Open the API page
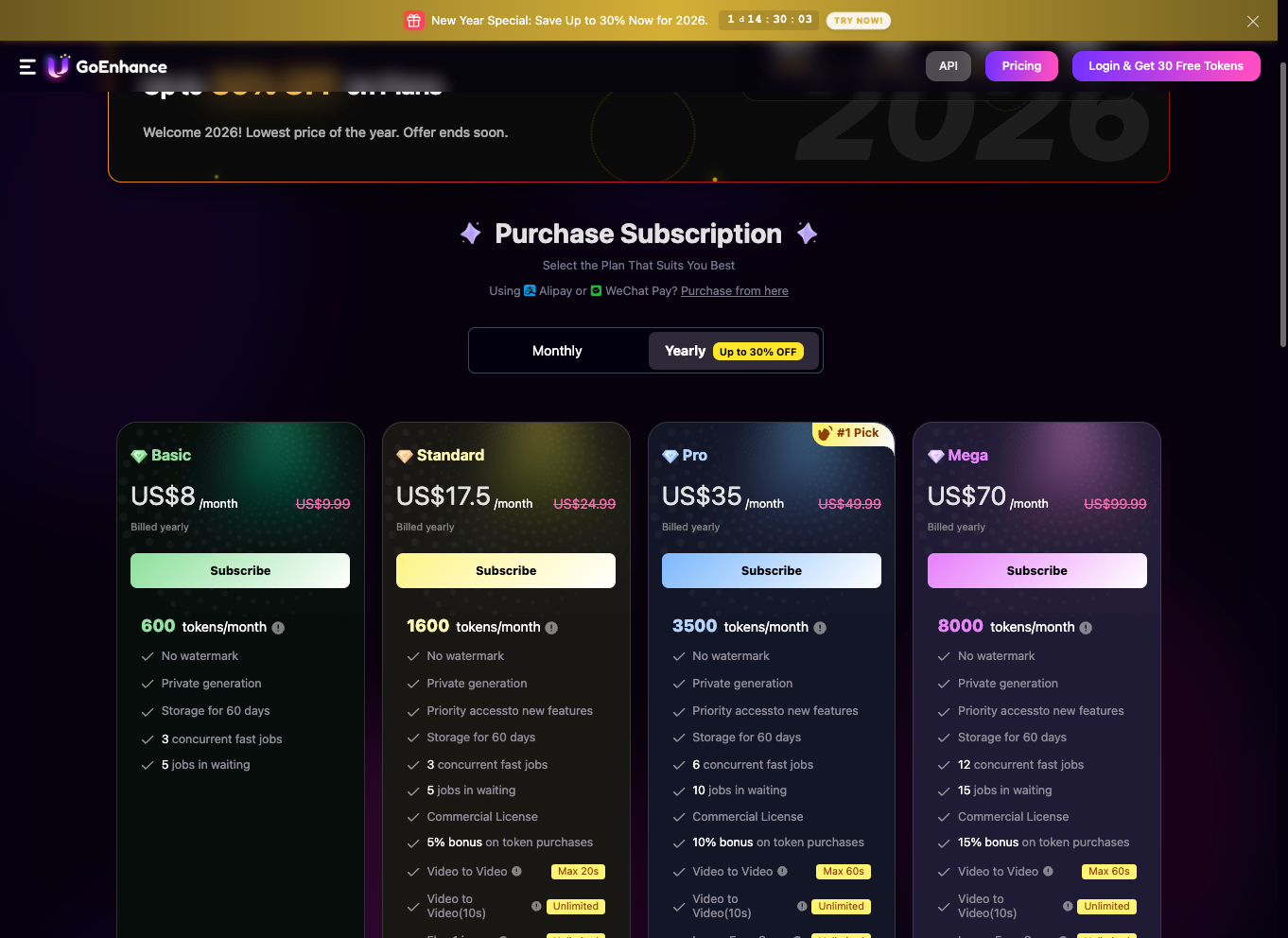Screen dimensions: 1288x938 point(948,66)
